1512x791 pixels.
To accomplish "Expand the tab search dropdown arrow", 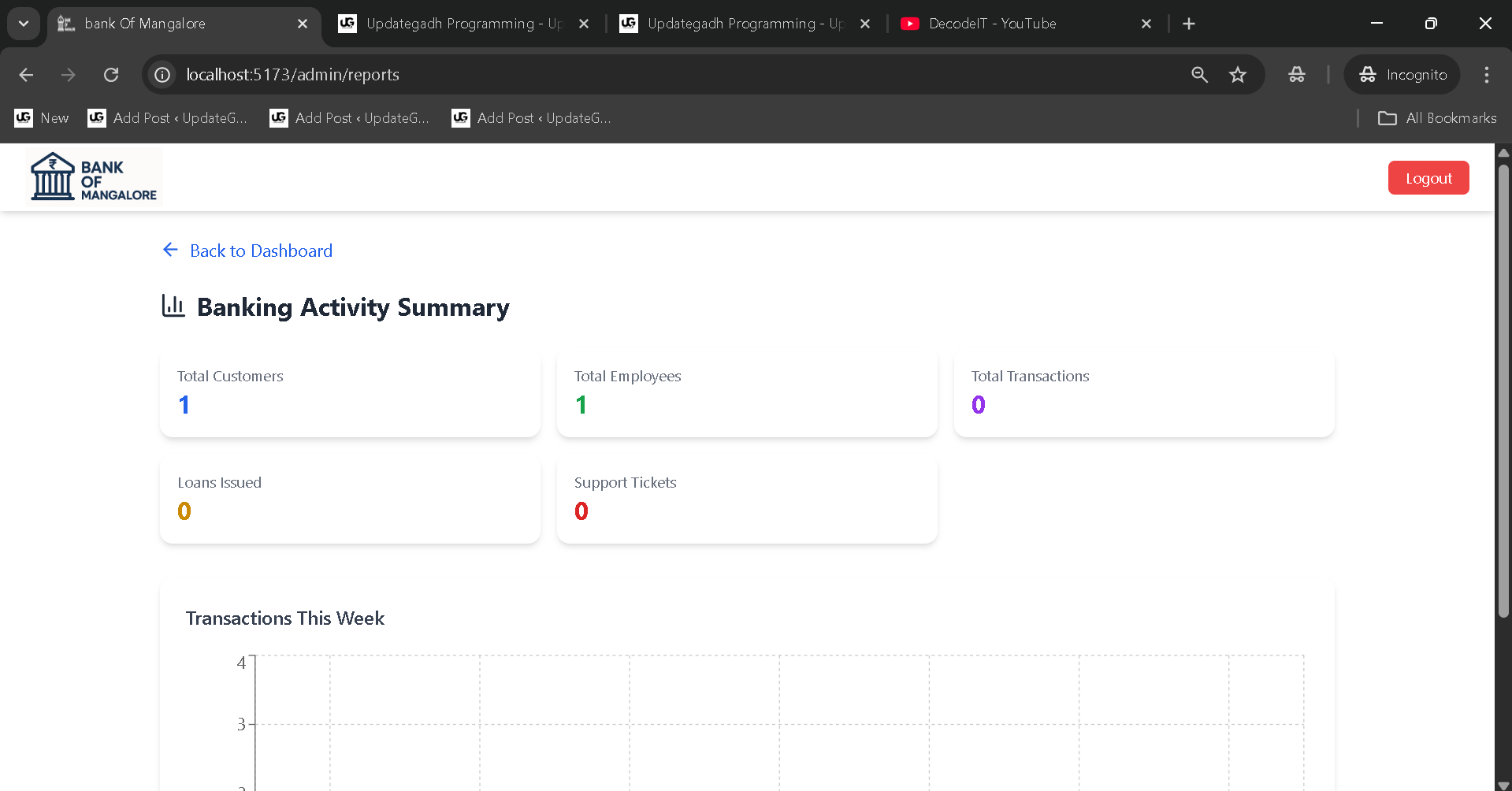I will click(24, 24).
